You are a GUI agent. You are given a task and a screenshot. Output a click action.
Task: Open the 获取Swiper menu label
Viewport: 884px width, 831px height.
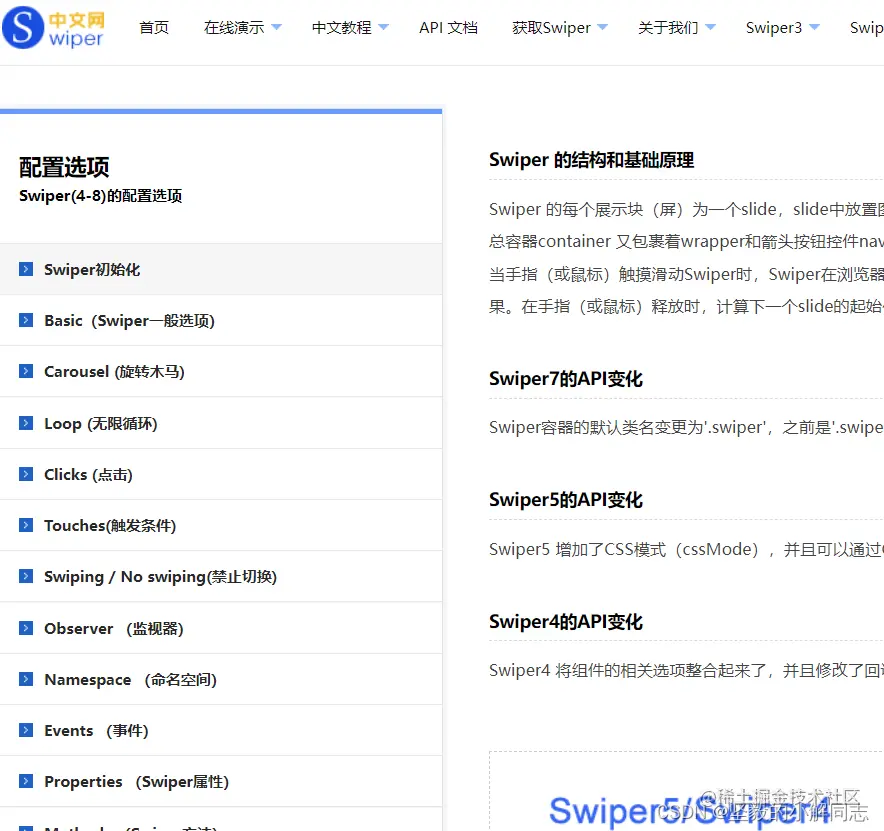tap(551, 27)
